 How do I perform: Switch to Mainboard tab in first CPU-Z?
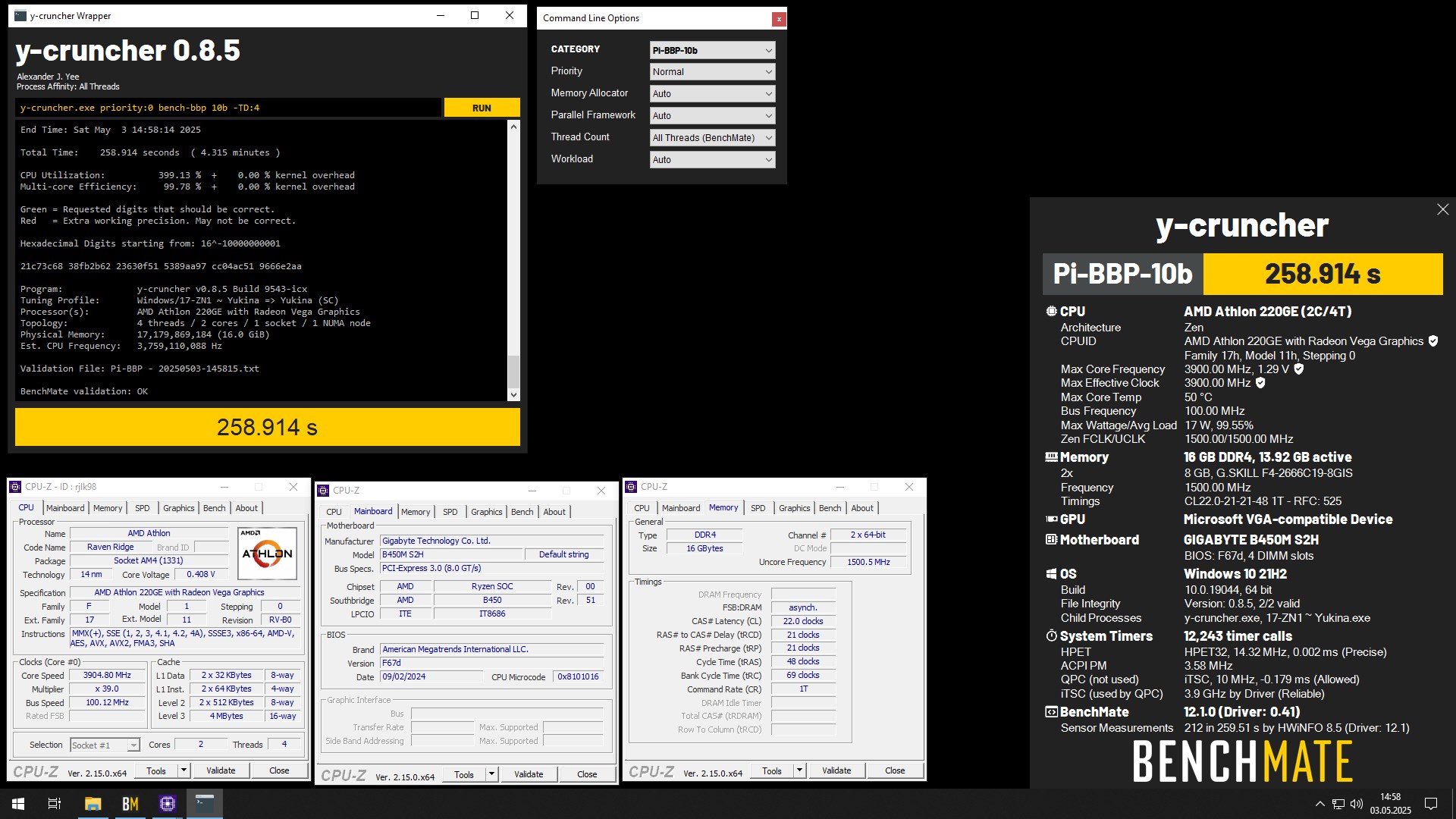[65, 508]
